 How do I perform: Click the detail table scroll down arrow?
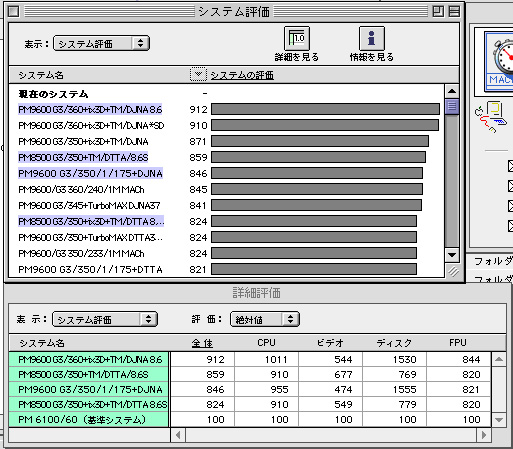click(499, 420)
